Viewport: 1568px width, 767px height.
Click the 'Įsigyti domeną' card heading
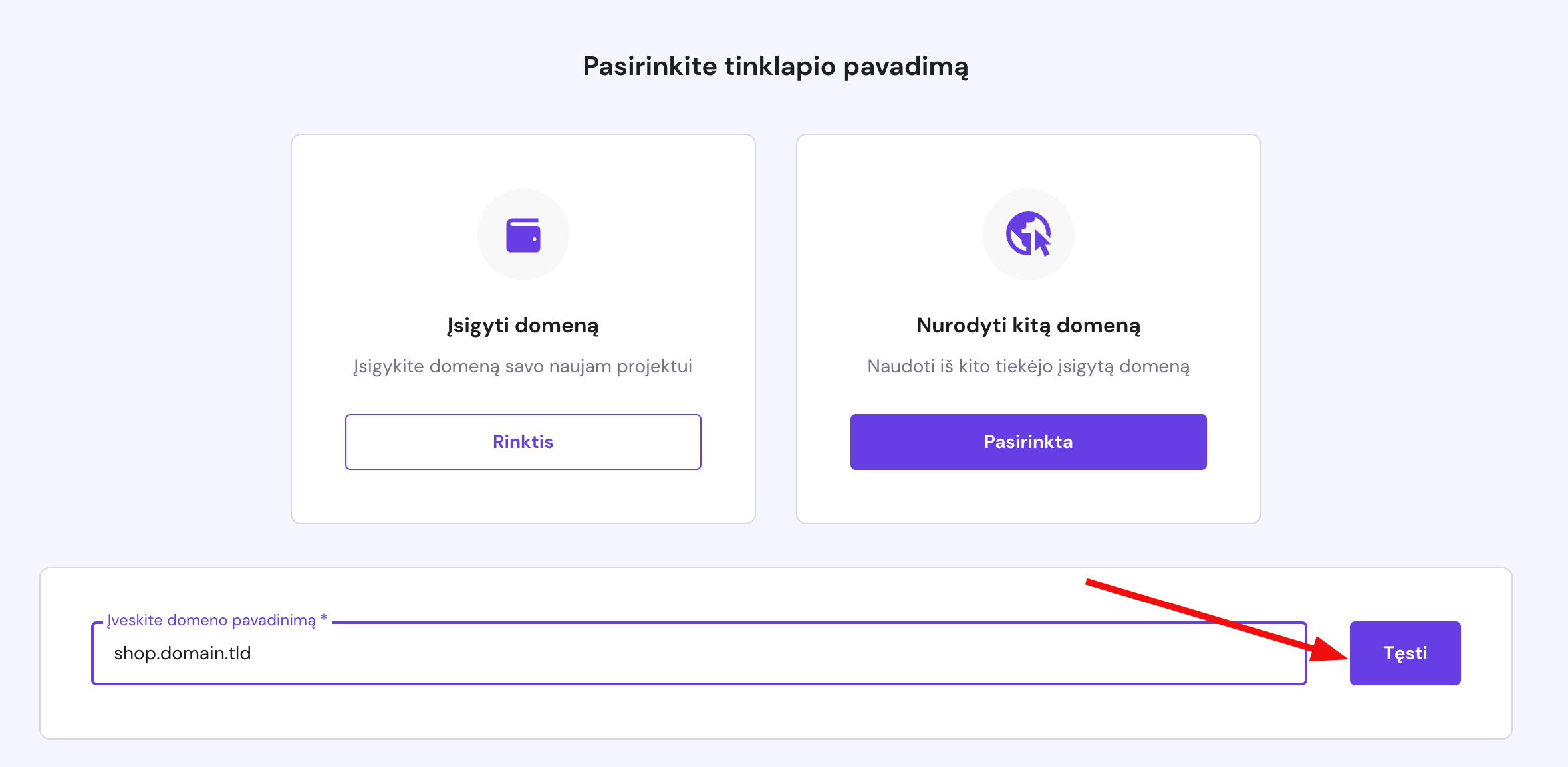click(x=523, y=325)
